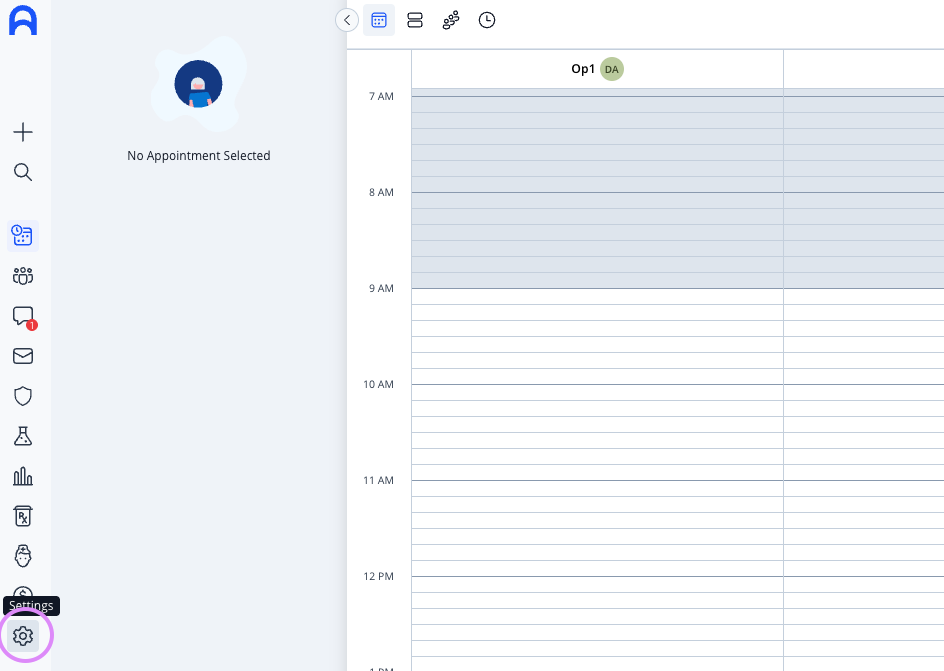The image size is (944, 671).
Task: Switch to stacked rows view icon
Action: pos(415,20)
